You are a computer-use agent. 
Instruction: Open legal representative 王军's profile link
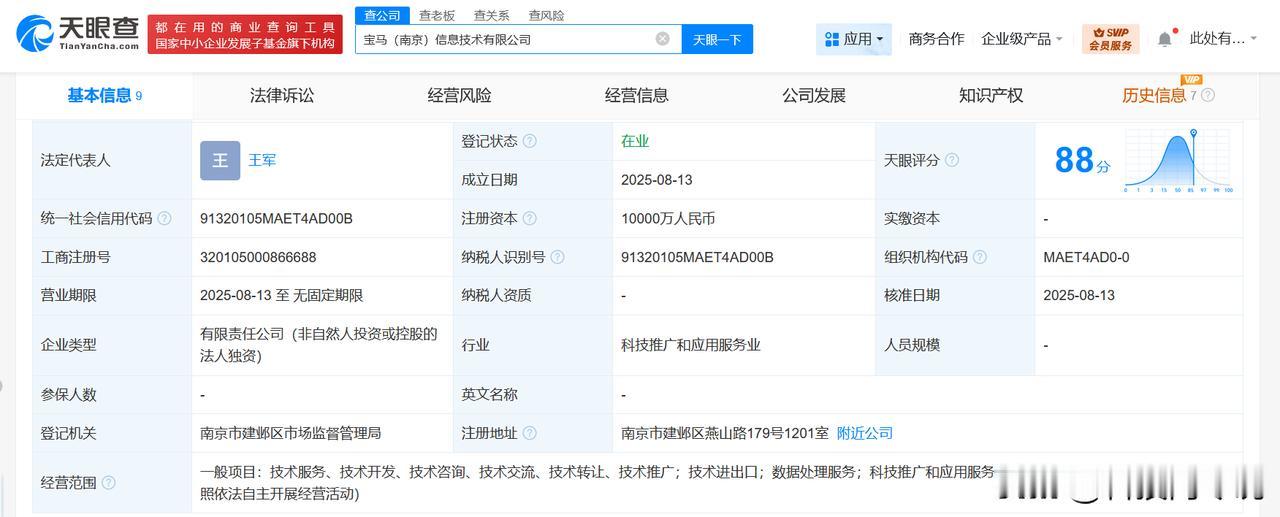[262, 160]
